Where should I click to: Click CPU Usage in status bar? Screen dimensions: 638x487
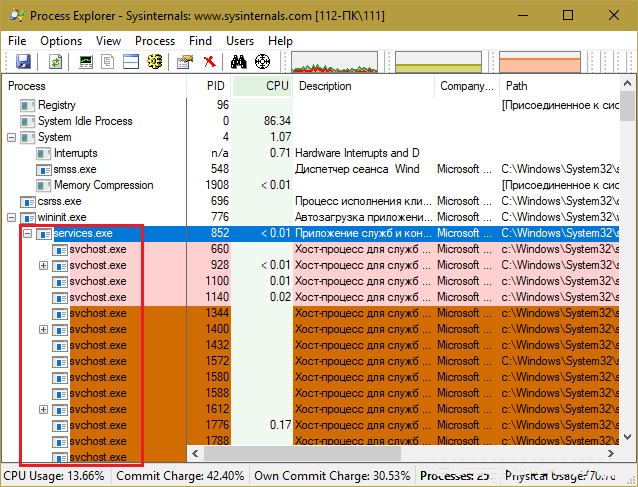pos(54,476)
